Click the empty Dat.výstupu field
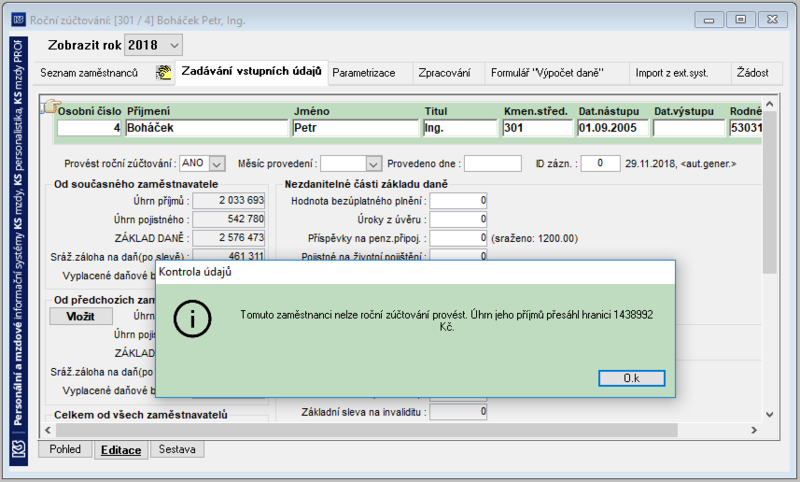 [689, 128]
